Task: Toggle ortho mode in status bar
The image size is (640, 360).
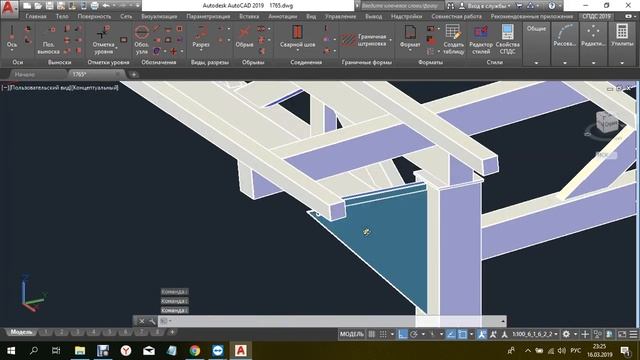Action: coord(402,334)
